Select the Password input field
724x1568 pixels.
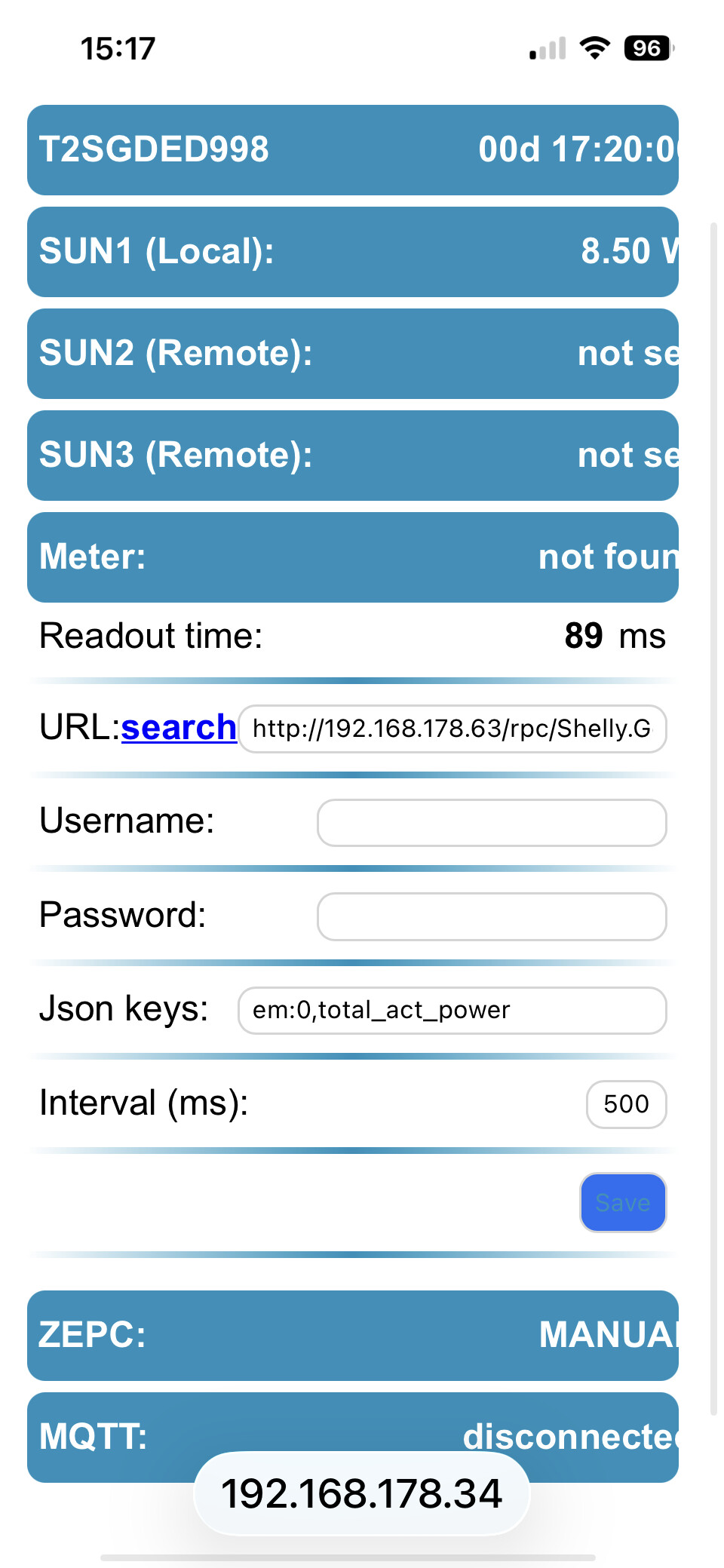[x=492, y=916]
